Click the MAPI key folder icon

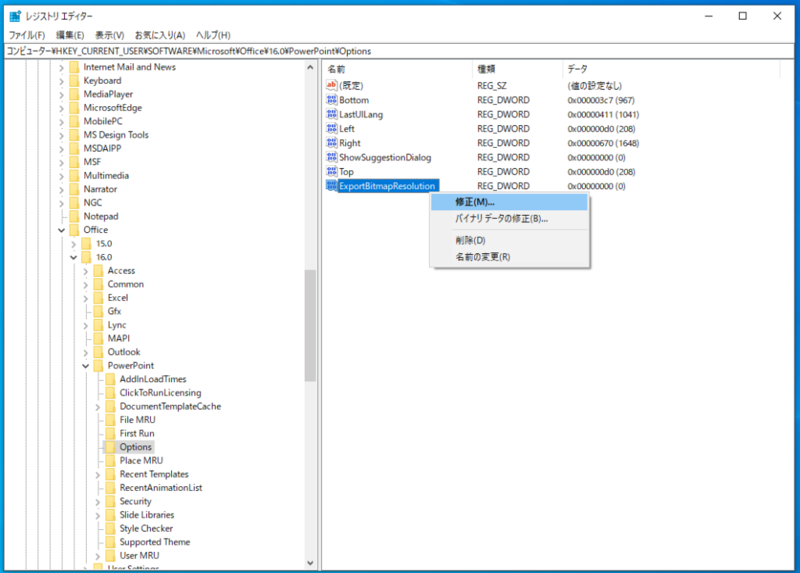click(98, 338)
